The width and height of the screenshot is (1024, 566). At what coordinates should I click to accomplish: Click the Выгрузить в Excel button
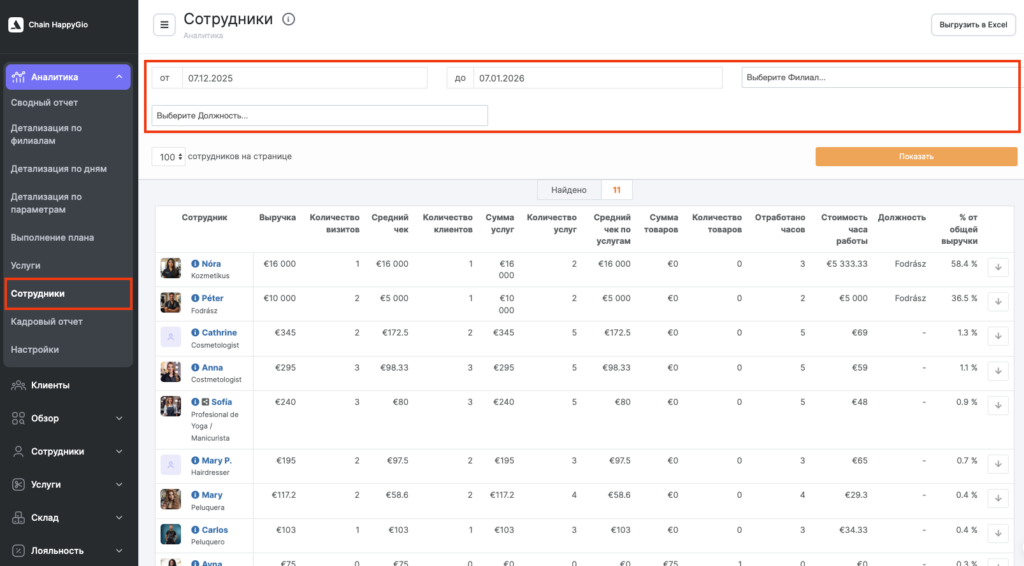click(x=972, y=25)
